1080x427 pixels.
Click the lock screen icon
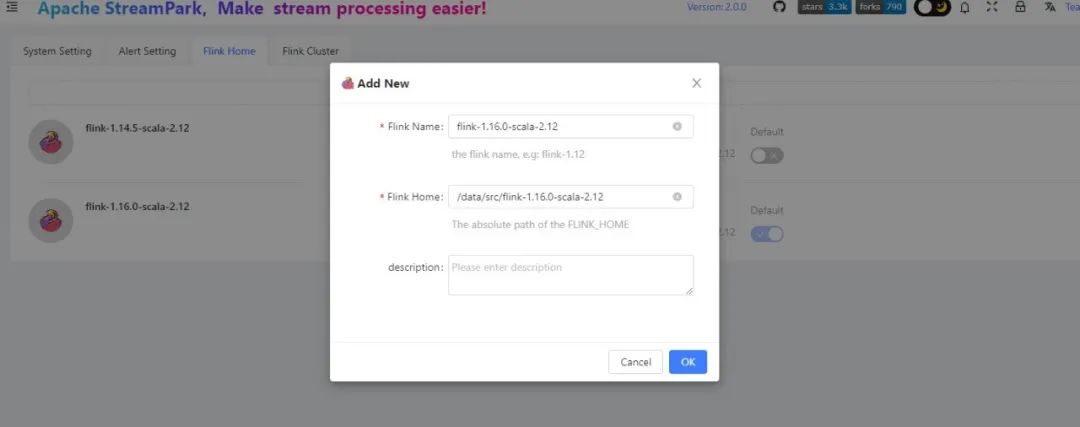(x=1020, y=8)
